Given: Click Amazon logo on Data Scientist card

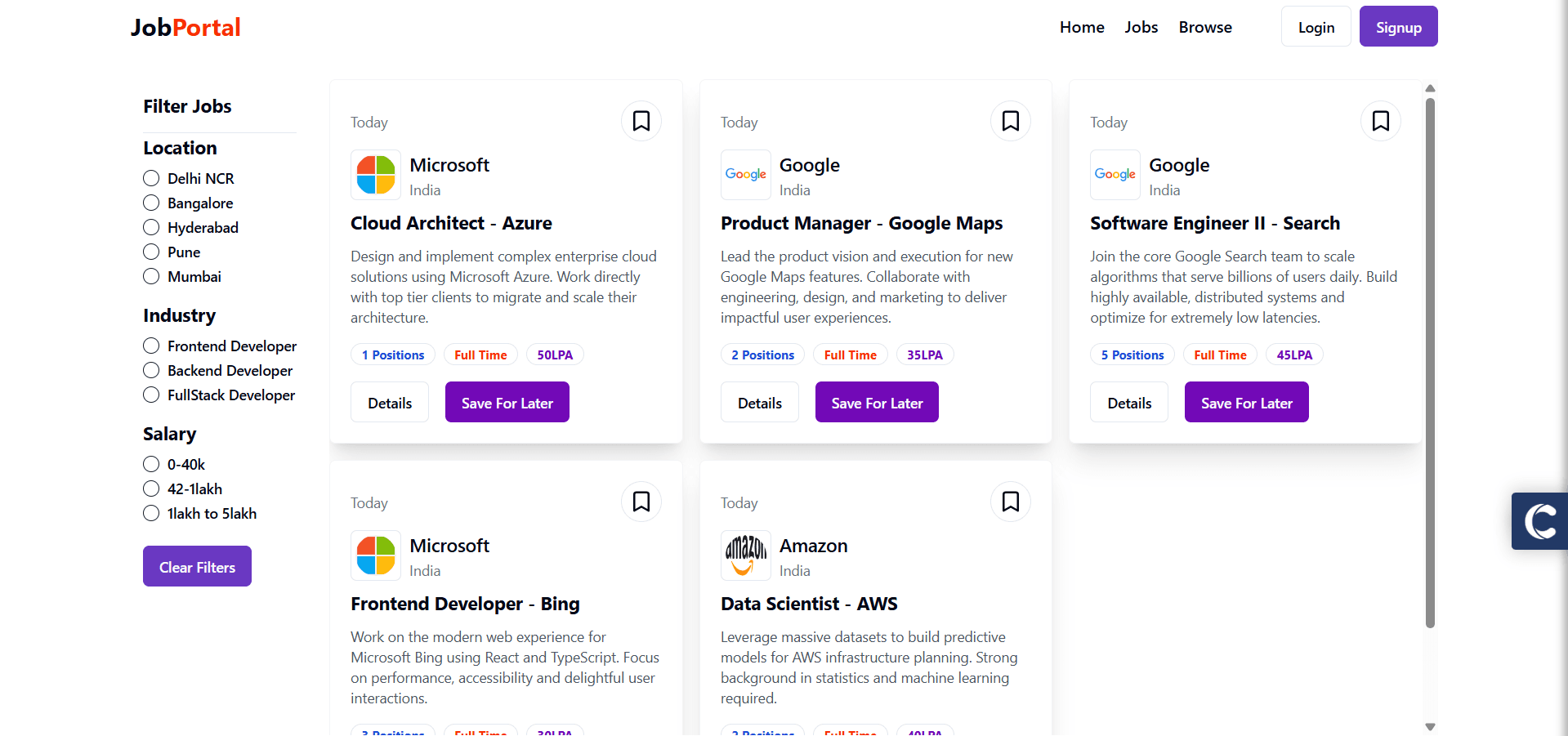Looking at the screenshot, I should (746, 555).
